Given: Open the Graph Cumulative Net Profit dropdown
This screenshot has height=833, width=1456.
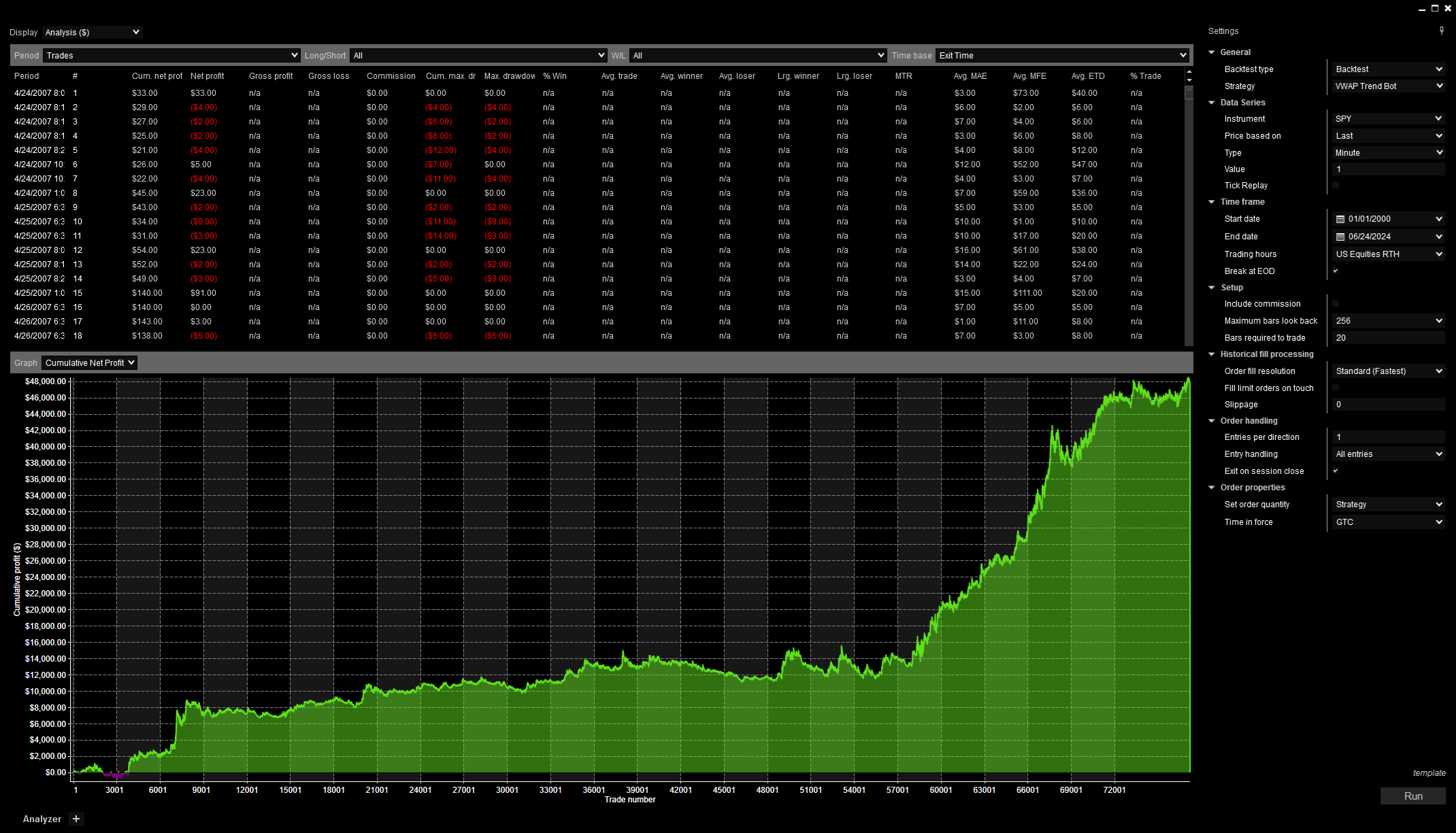Looking at the screenshot, I should click(89, 362).
